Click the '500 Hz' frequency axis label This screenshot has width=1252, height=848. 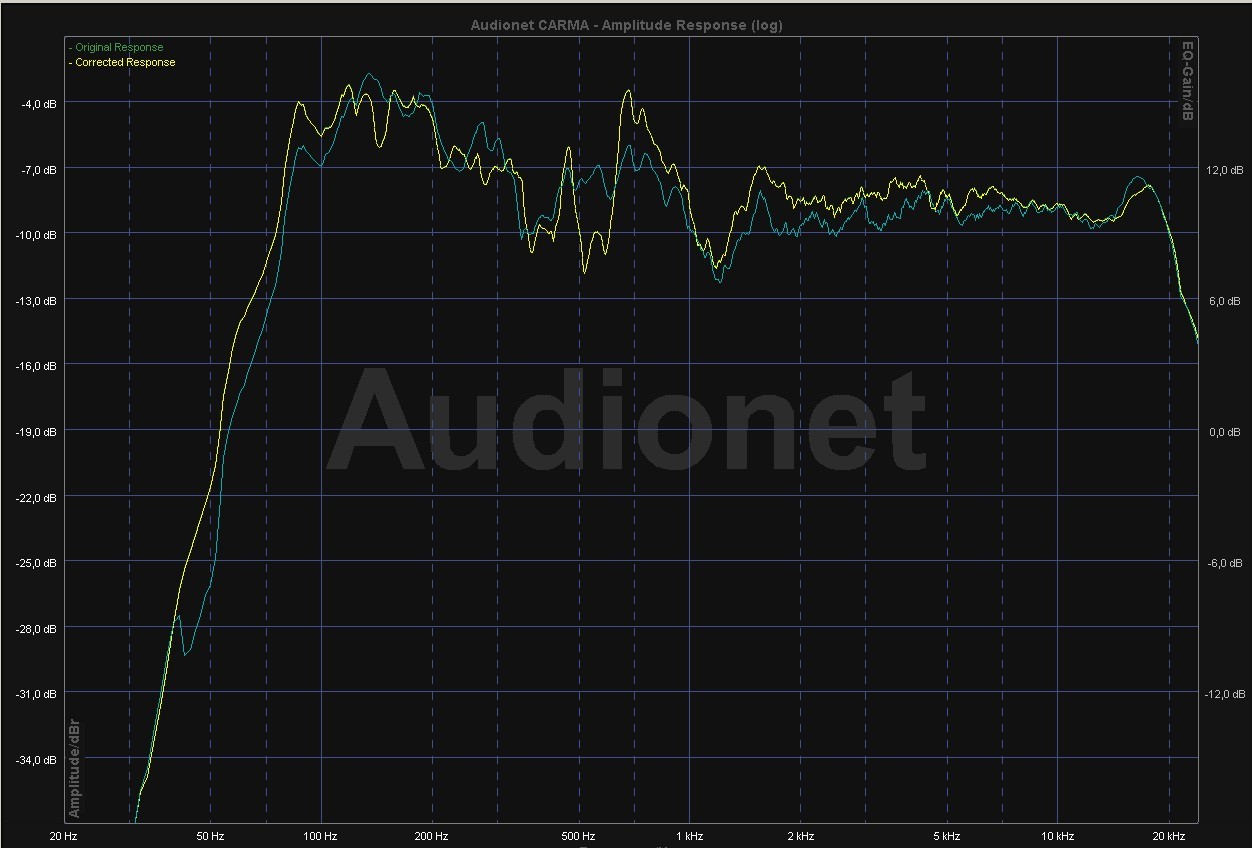click(578, 836)
